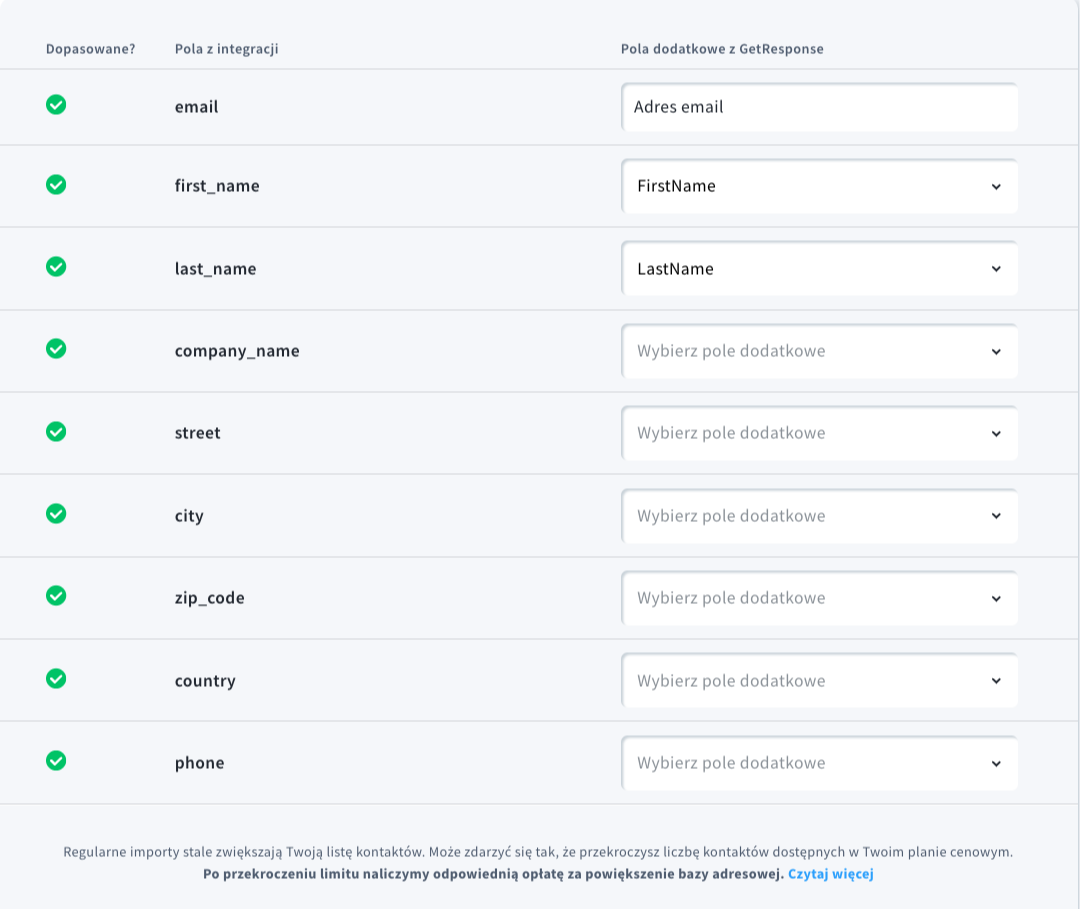This screenshot has height=909, width=1080.
Task: Click the green check next to last_name
Action: click(56, 267)
